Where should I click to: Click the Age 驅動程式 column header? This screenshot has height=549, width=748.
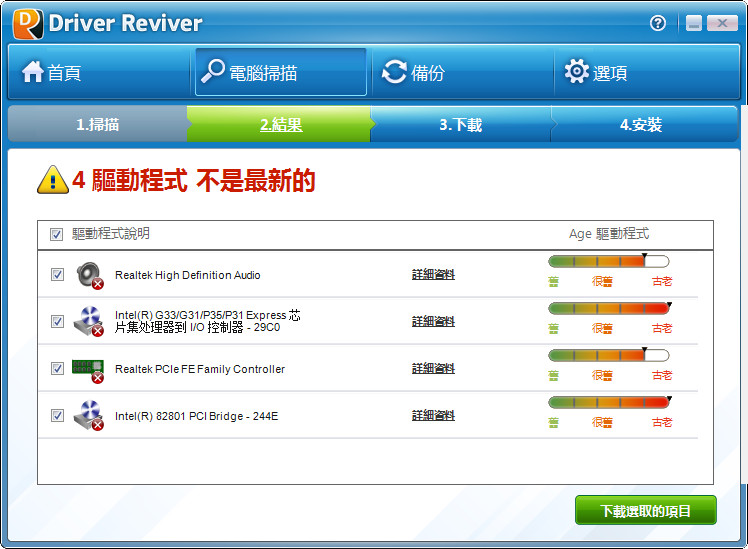click(609, 234)
